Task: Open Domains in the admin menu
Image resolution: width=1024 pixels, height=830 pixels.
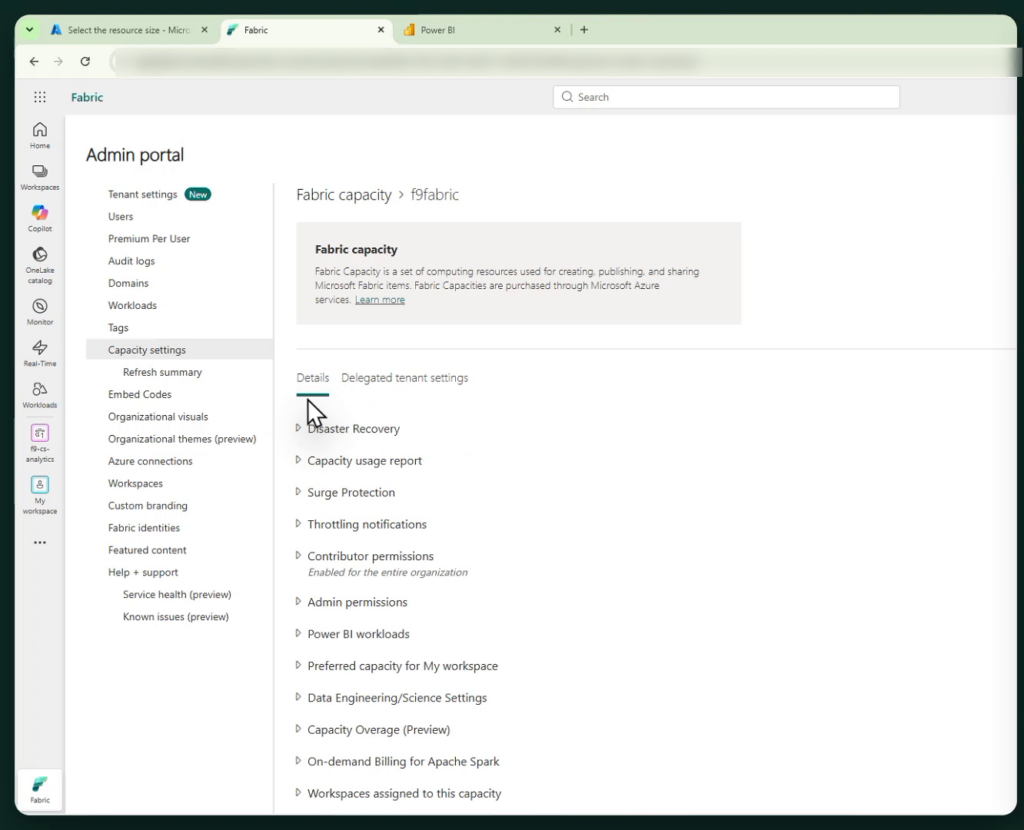Action: pos(128,283)
